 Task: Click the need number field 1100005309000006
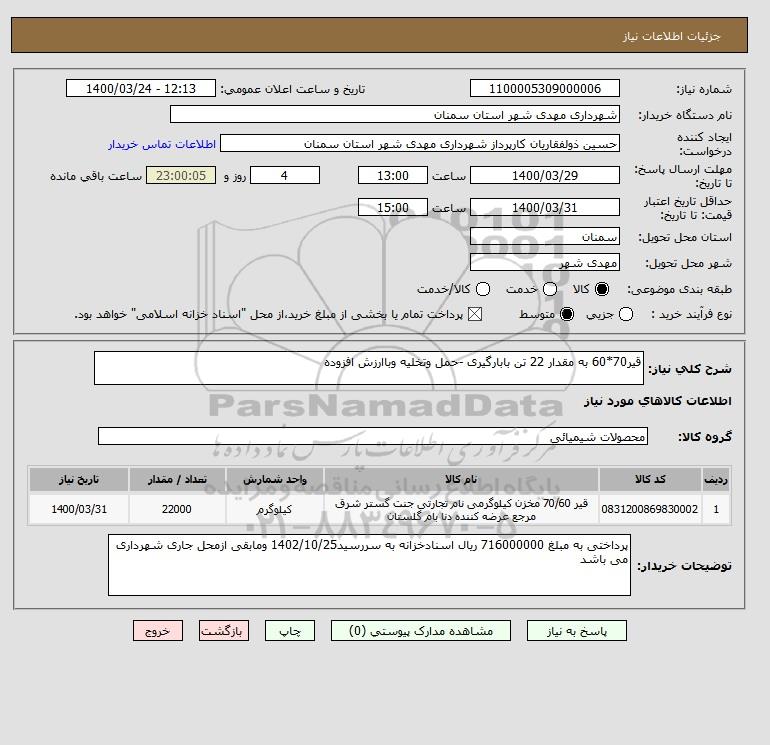[x=545, y=88]
